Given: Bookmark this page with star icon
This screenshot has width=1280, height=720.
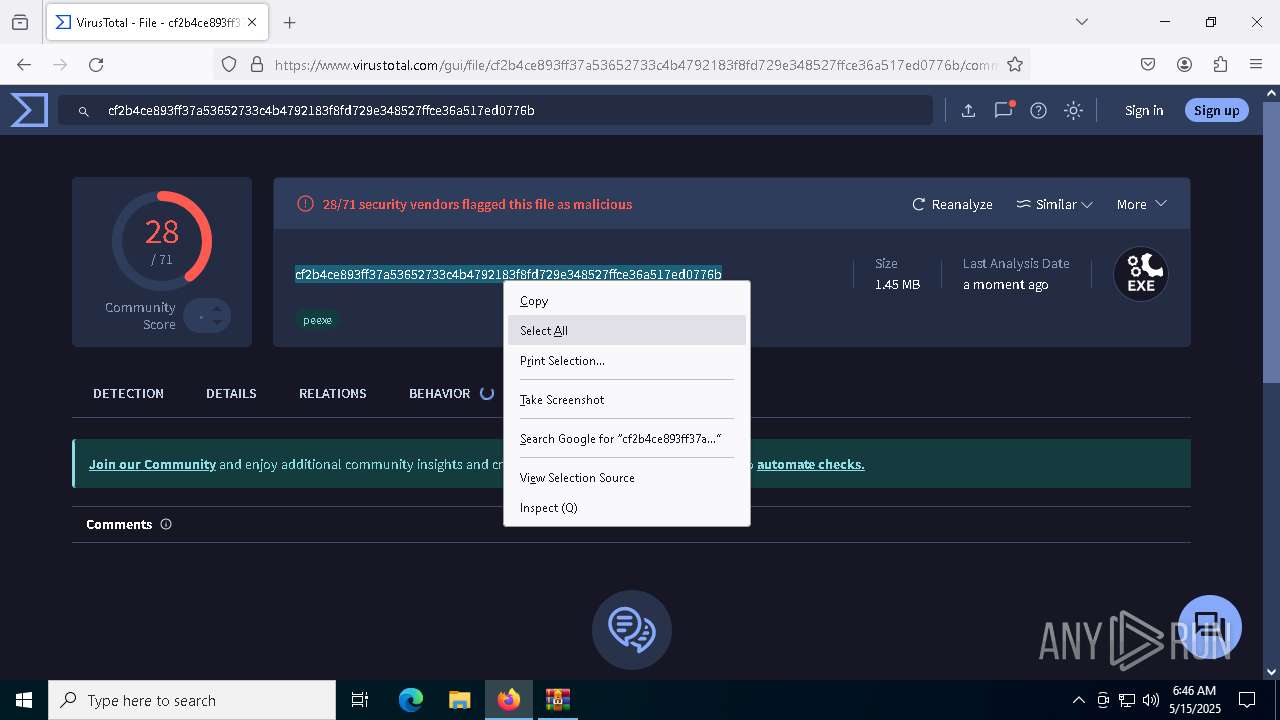Looking at the screenshot, I should pos(1015,64).
